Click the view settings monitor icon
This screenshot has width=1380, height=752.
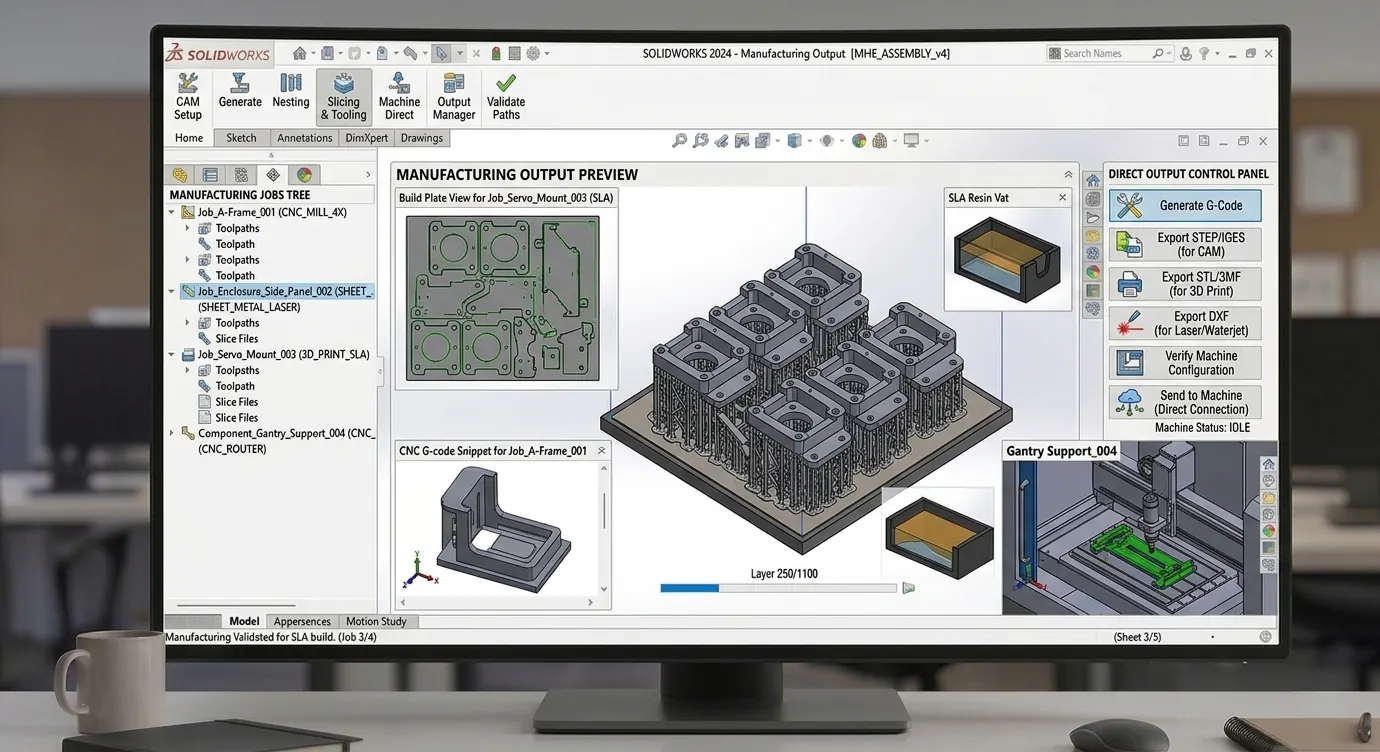click(911, 141)
